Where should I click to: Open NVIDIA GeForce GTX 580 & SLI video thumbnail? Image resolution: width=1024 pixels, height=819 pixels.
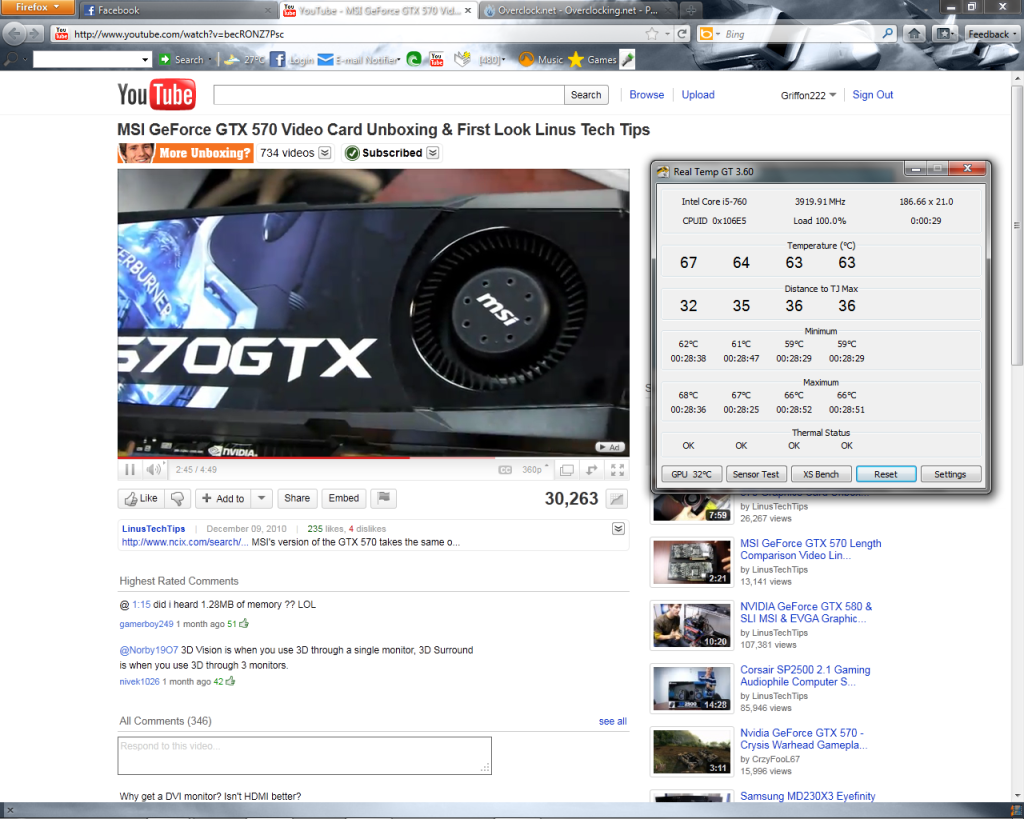[692, 625]
